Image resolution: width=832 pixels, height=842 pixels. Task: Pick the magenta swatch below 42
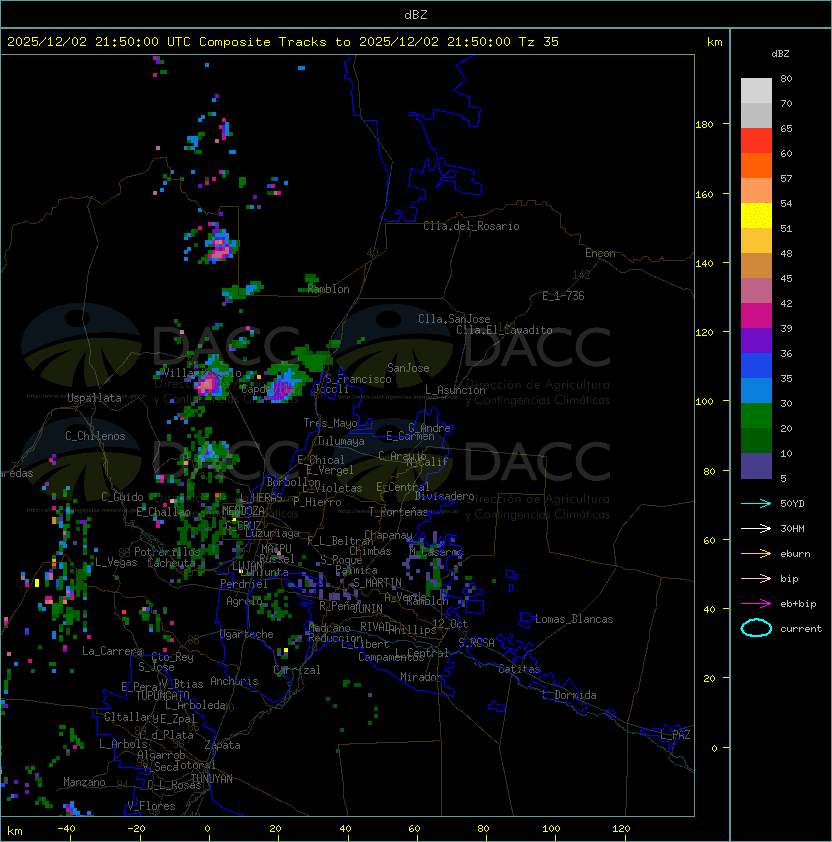click(756, 316)
